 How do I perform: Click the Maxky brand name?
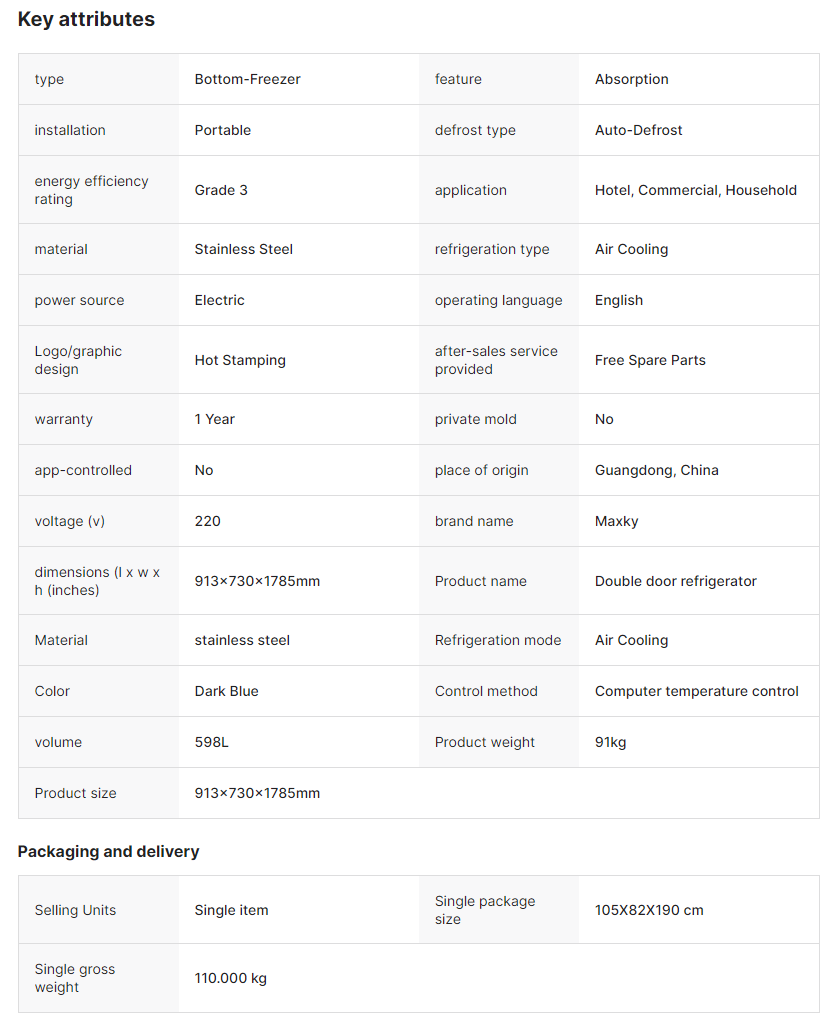(616, 521)
